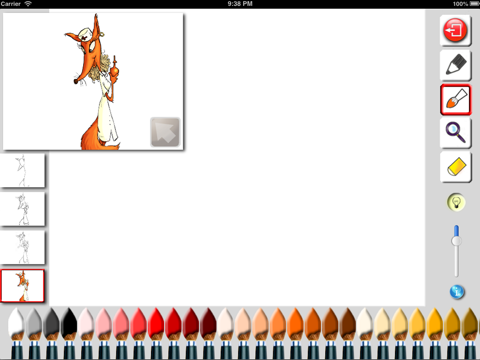Screen dimensions: 480x360
Task: Adjust the brush size slider knob
Action: click(x=456, y=241)
